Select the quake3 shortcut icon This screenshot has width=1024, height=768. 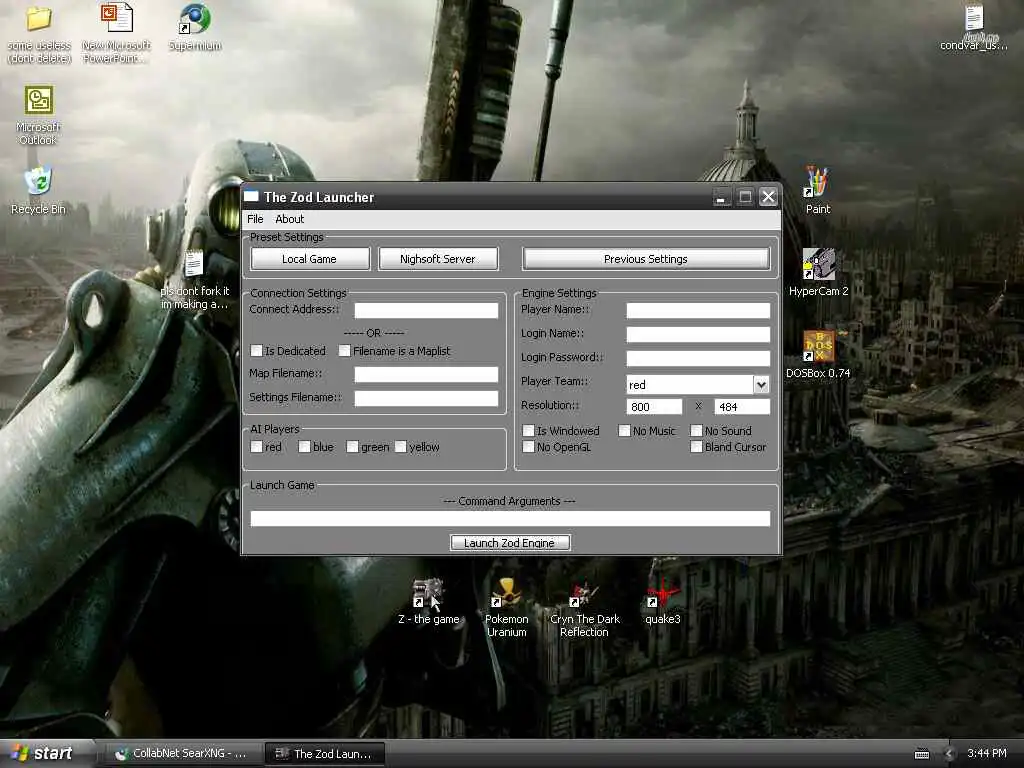pyautogui.click(x=663, y=592)
